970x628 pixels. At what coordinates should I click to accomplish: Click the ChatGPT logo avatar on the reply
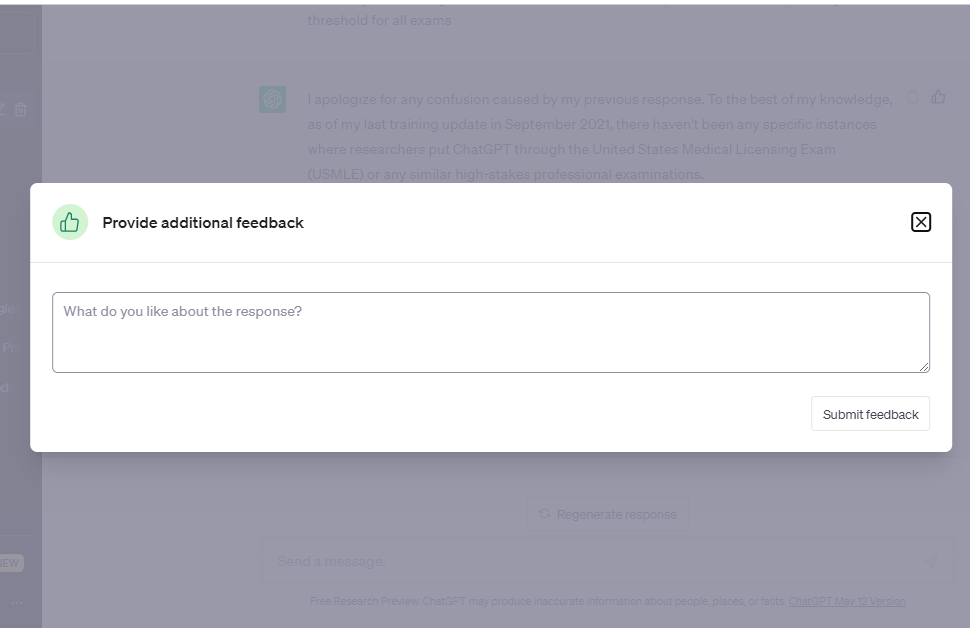click(272, 99)
